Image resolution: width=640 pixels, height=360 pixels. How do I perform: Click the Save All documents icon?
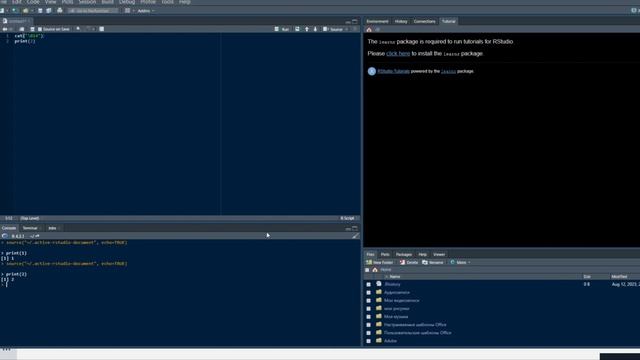49,11
